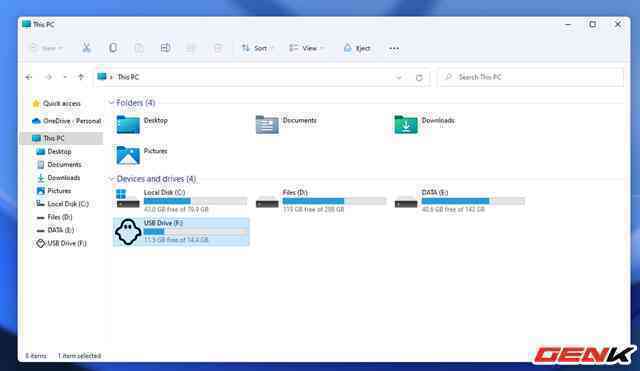Click the Cut scissors icon in toolbar
The width and height of the screenshot is (640, 371).
[x=86, y=48]
